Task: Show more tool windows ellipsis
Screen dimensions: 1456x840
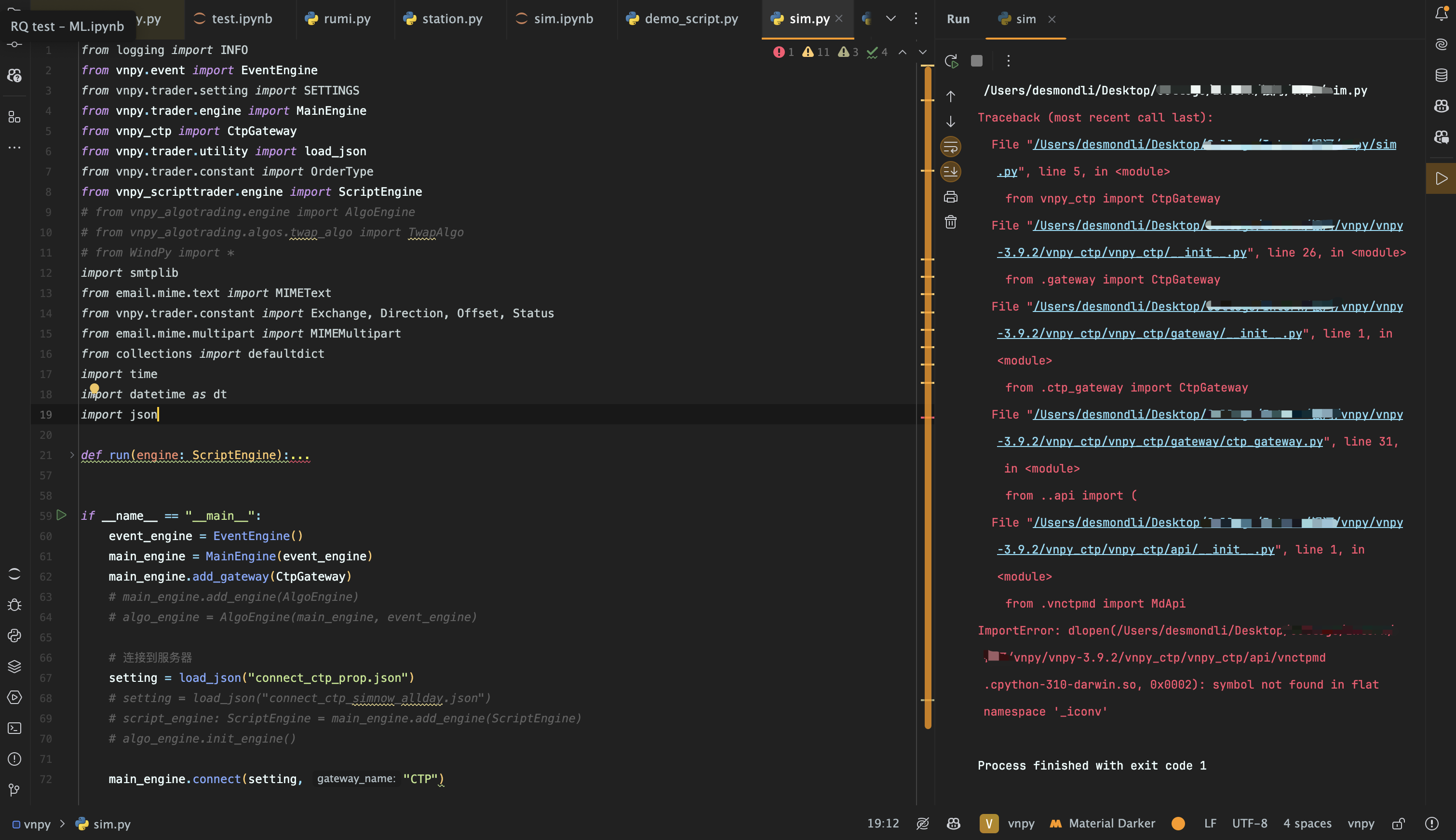Action: pyautogui.click(x=14, y=148)
